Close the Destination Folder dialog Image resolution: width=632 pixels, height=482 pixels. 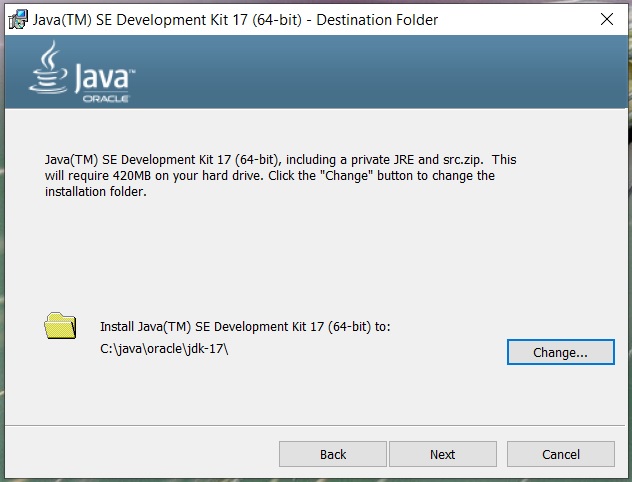607,19
